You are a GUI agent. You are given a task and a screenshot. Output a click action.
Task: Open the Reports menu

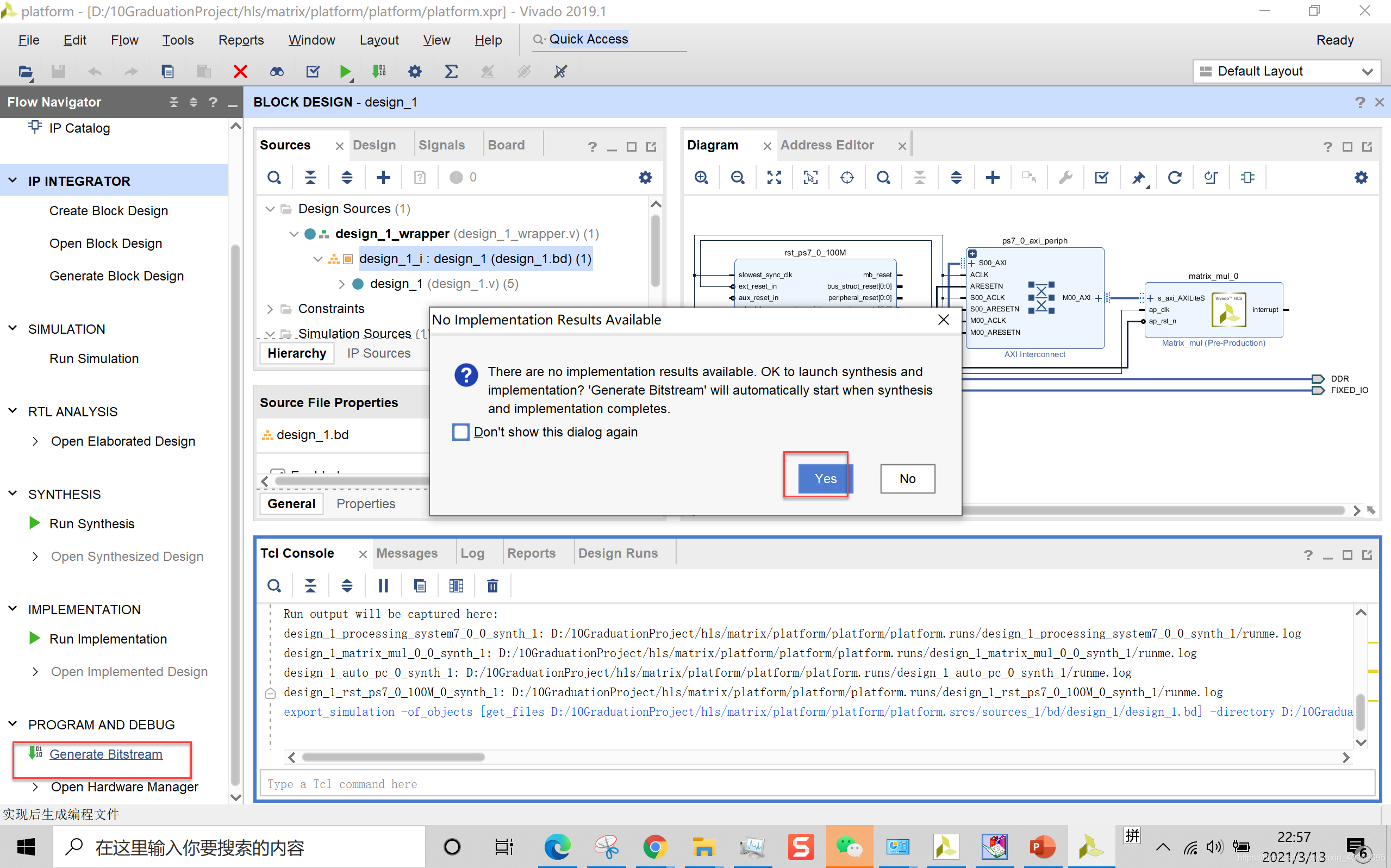click(241, 40)
